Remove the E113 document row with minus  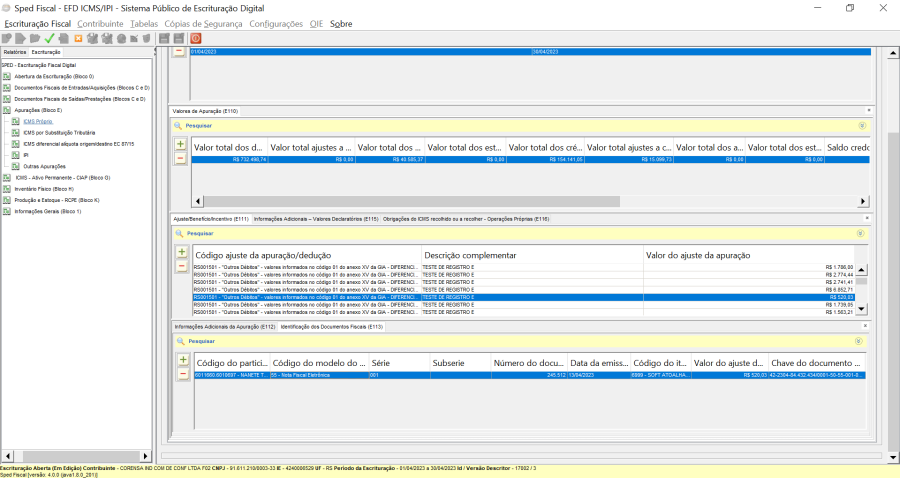pos(183,374)
